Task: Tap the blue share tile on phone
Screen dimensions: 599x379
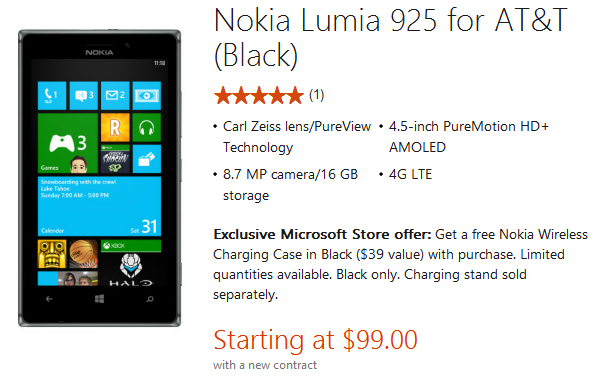Action: pos(147,159)
